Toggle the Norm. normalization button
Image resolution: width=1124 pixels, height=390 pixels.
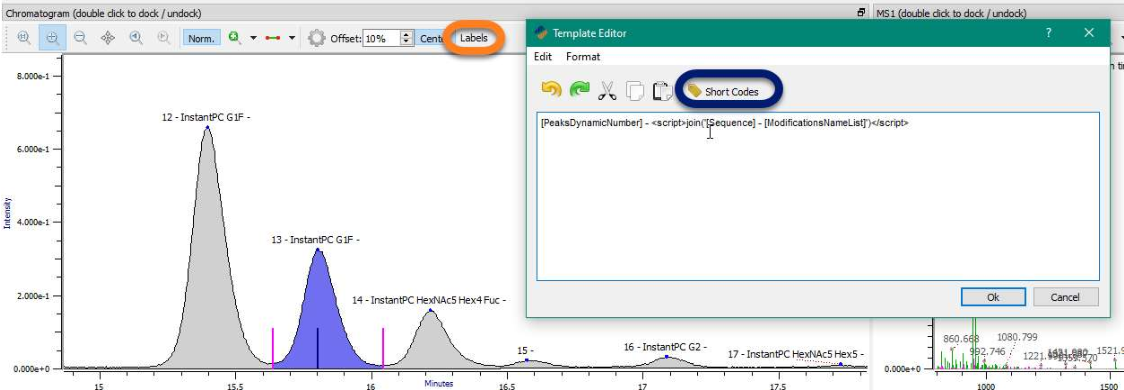(201, 39)
